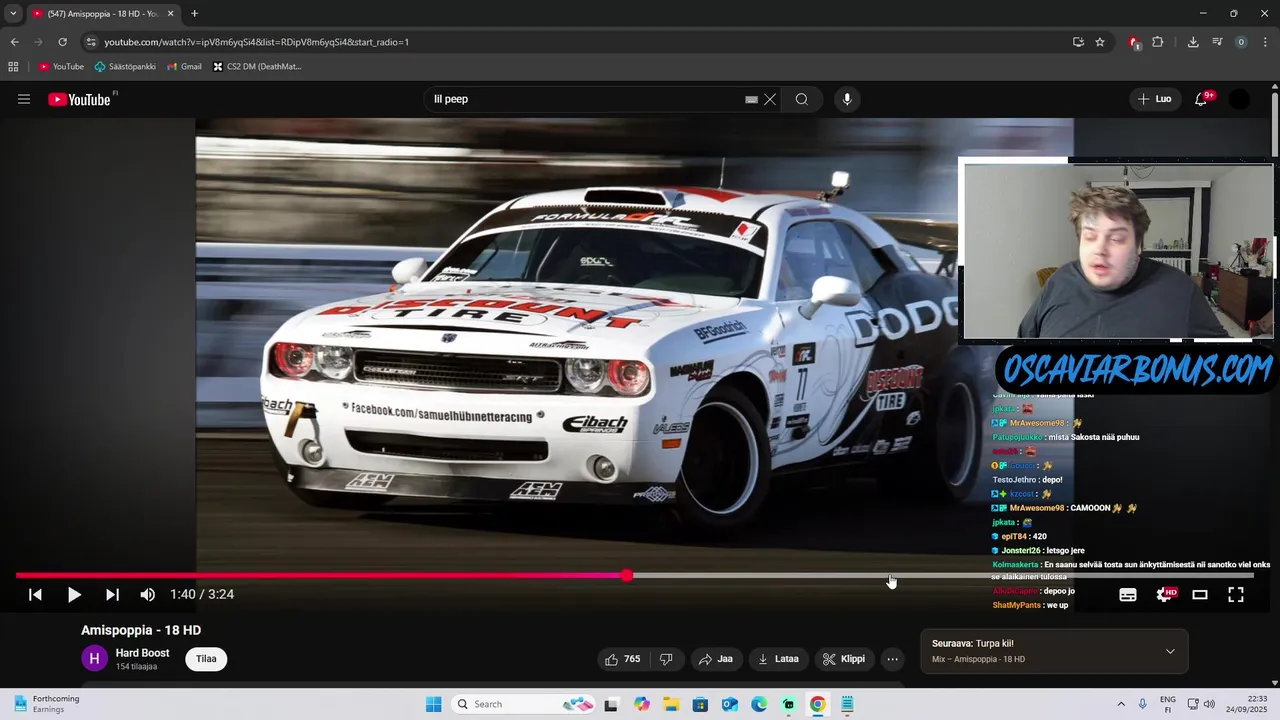Open the Gmail bookmark

[184, 67]
